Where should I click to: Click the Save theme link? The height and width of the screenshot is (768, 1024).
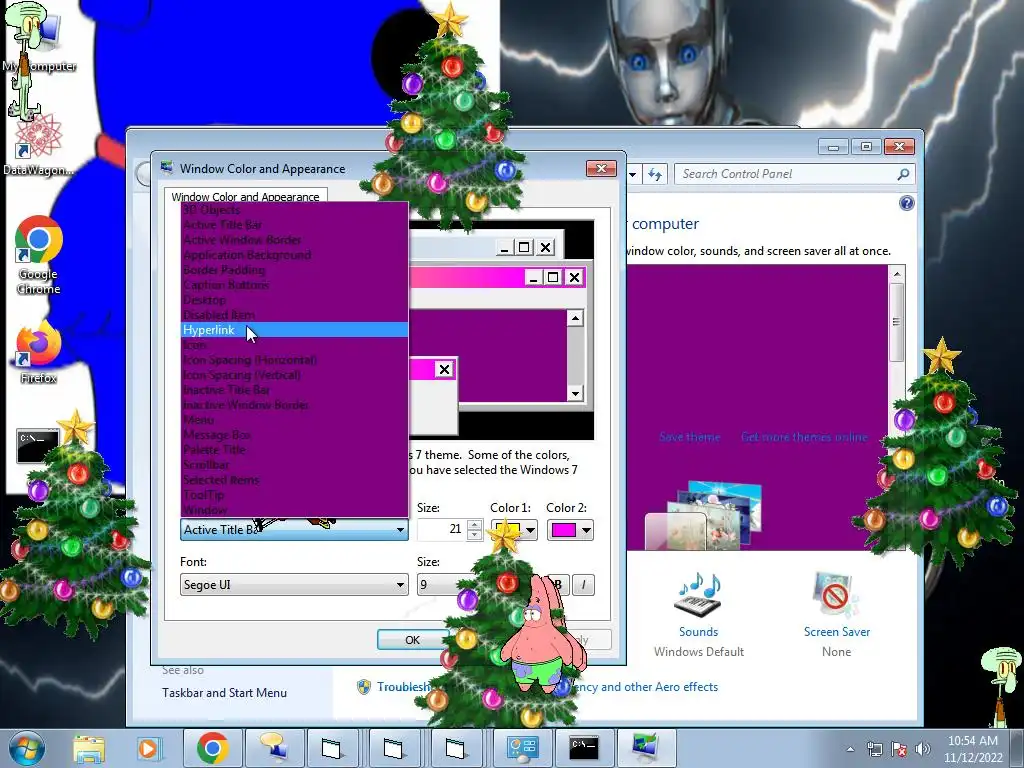pyautogui.click(x=690, y=437)
